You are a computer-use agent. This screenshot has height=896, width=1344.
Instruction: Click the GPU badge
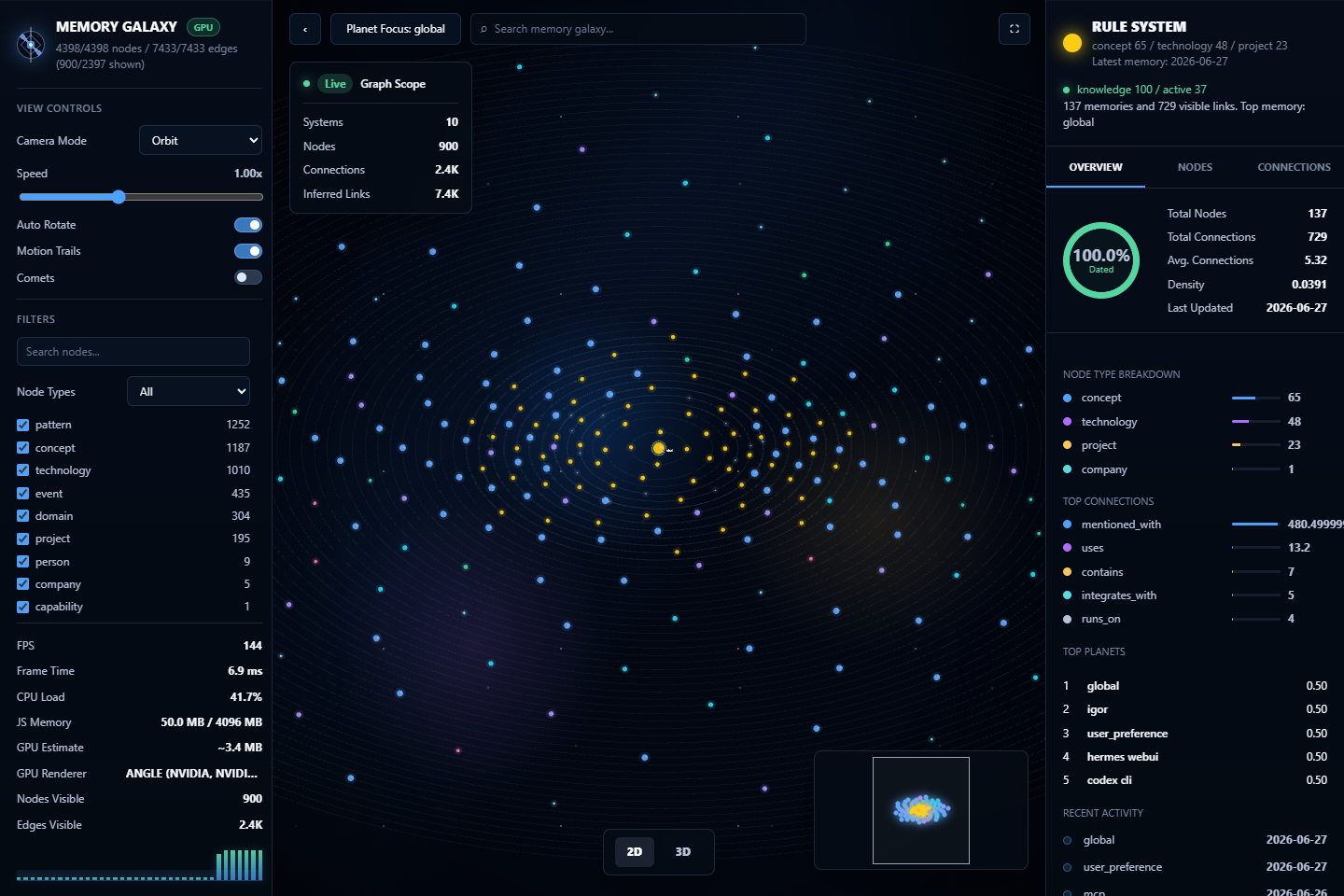(203, 27)
